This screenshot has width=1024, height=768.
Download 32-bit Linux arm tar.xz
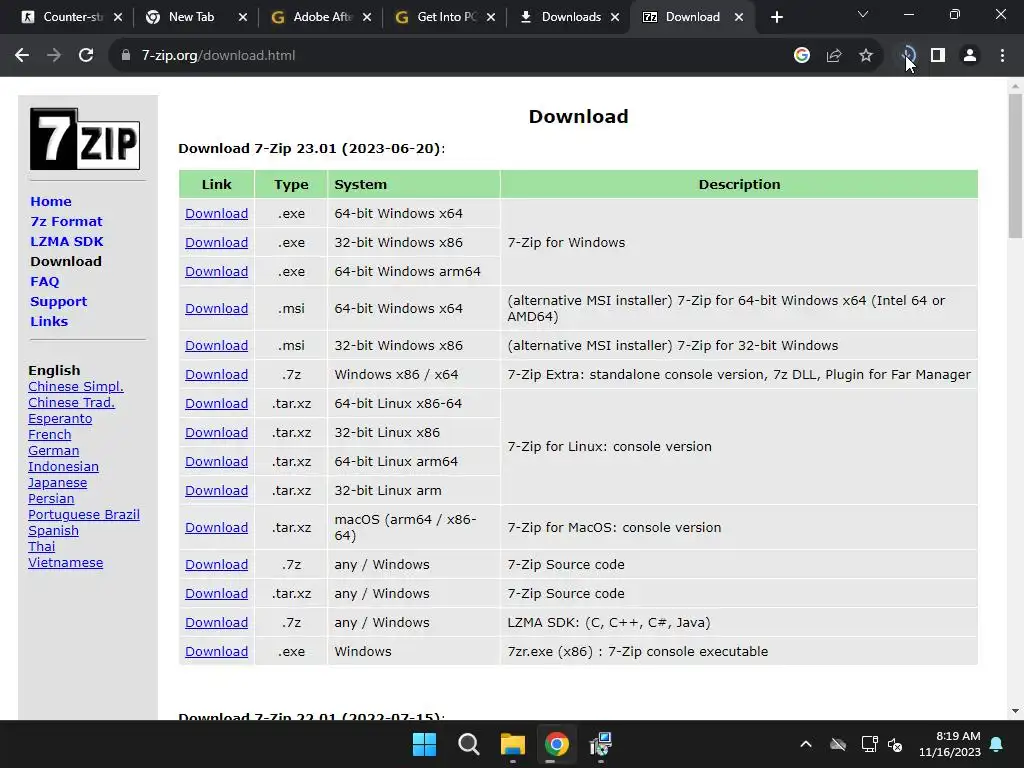coord(216,490)
